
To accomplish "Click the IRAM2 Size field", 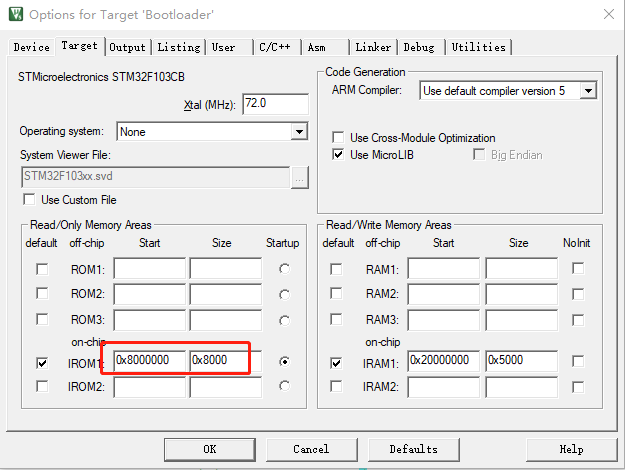I will coord(521,387).
